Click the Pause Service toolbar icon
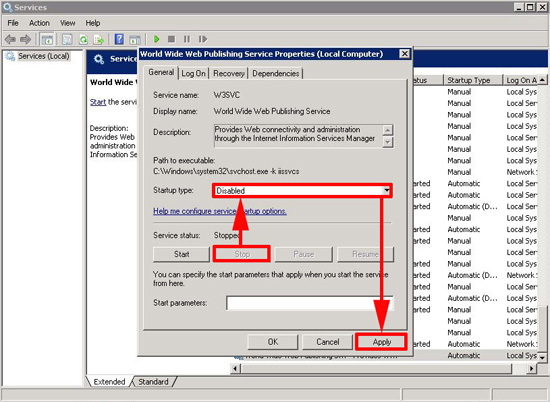The width and height of the screenshot is (550, 402). pos(187,39)
